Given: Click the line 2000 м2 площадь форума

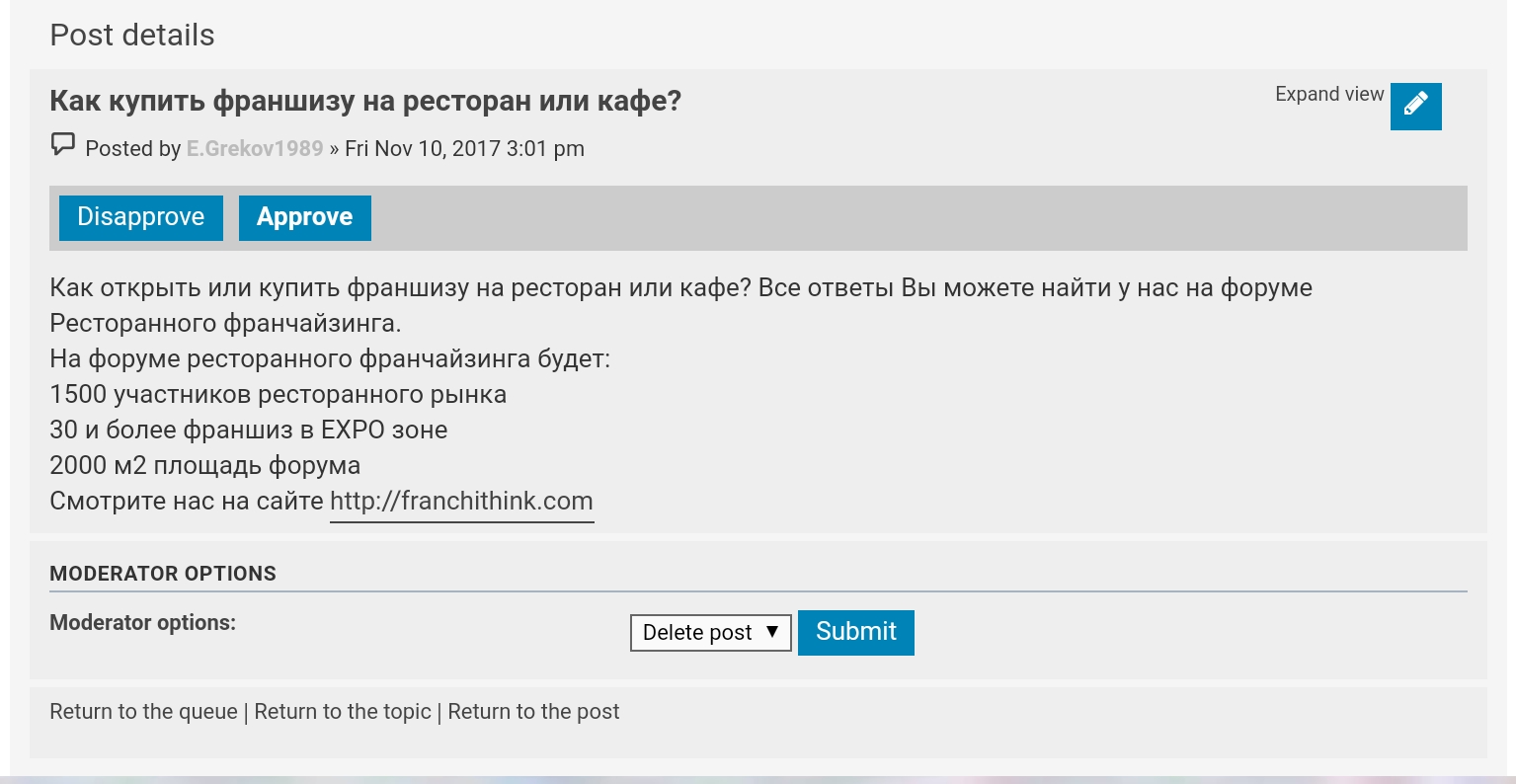Looking at the screenshot, I should click(205, 466).
